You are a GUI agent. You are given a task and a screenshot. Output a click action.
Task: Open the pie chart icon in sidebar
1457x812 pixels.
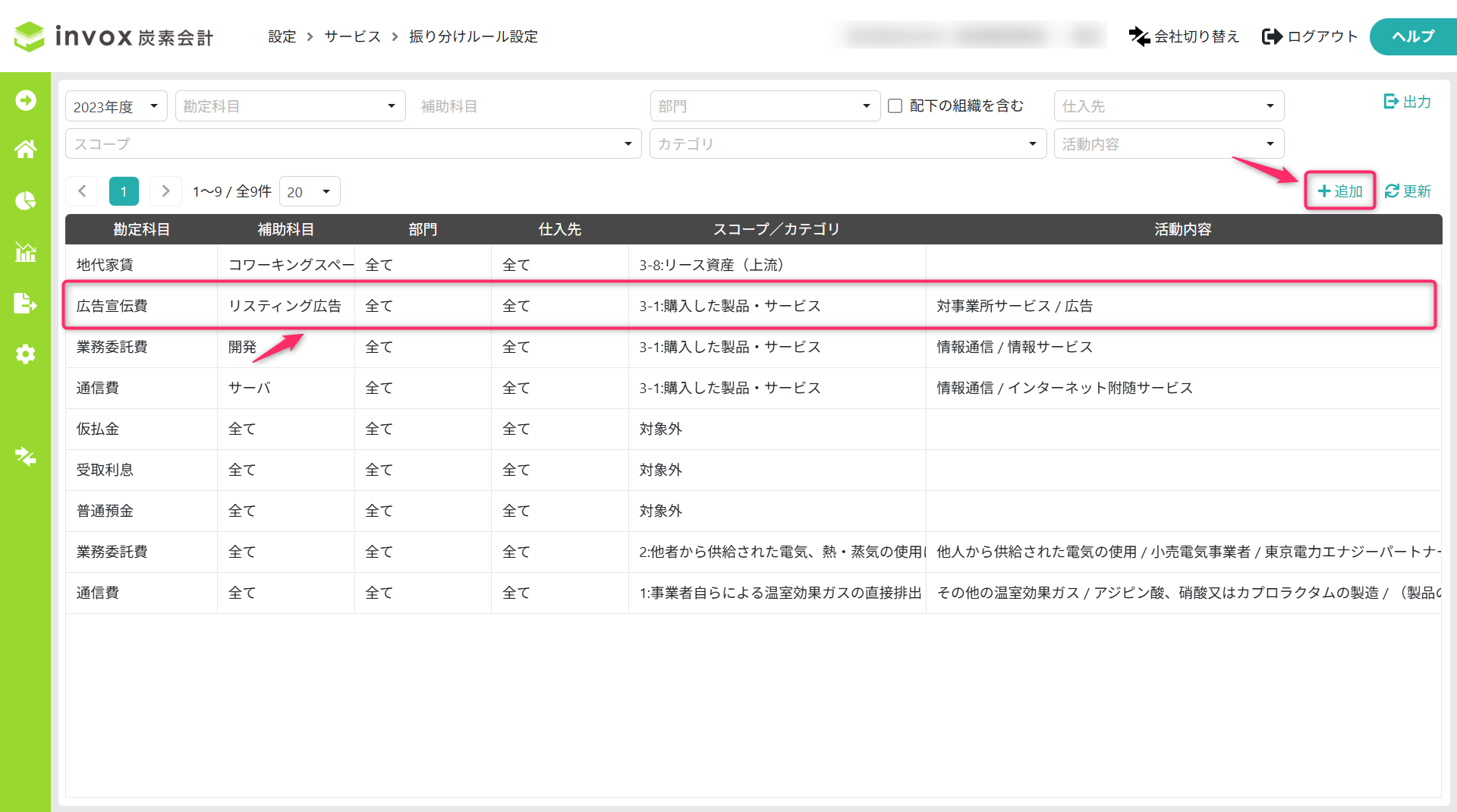point(25,200)
